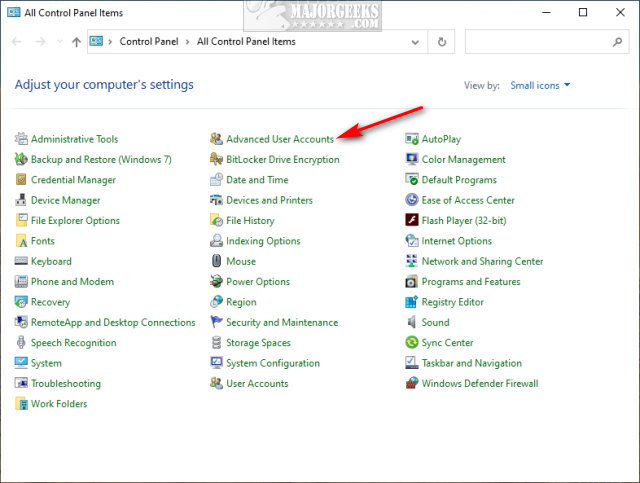
Task: Click Control Panel in the address breadcrumb
Action: (x=149, y=42)
